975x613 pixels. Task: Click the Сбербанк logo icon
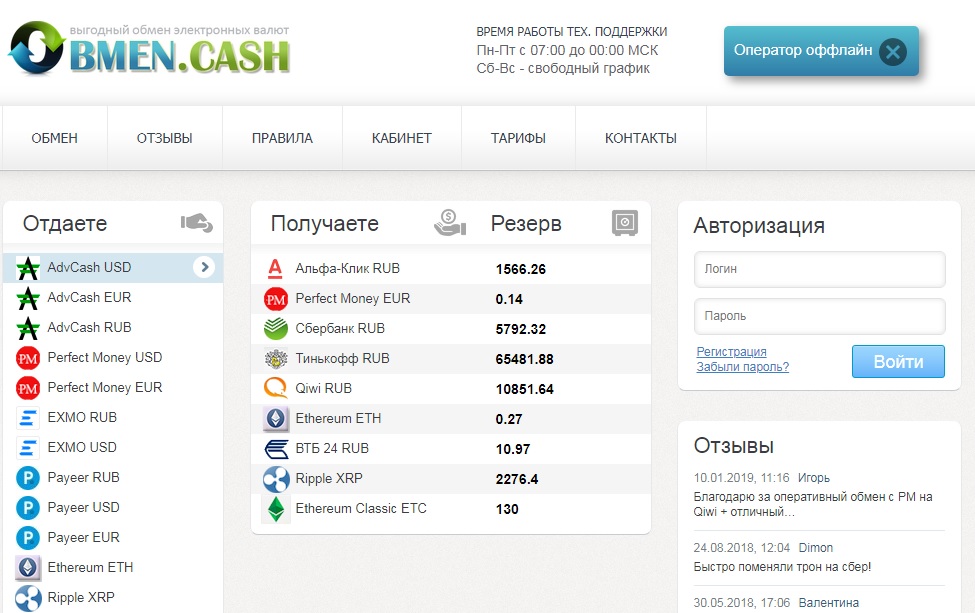click(x=275, y=329)
